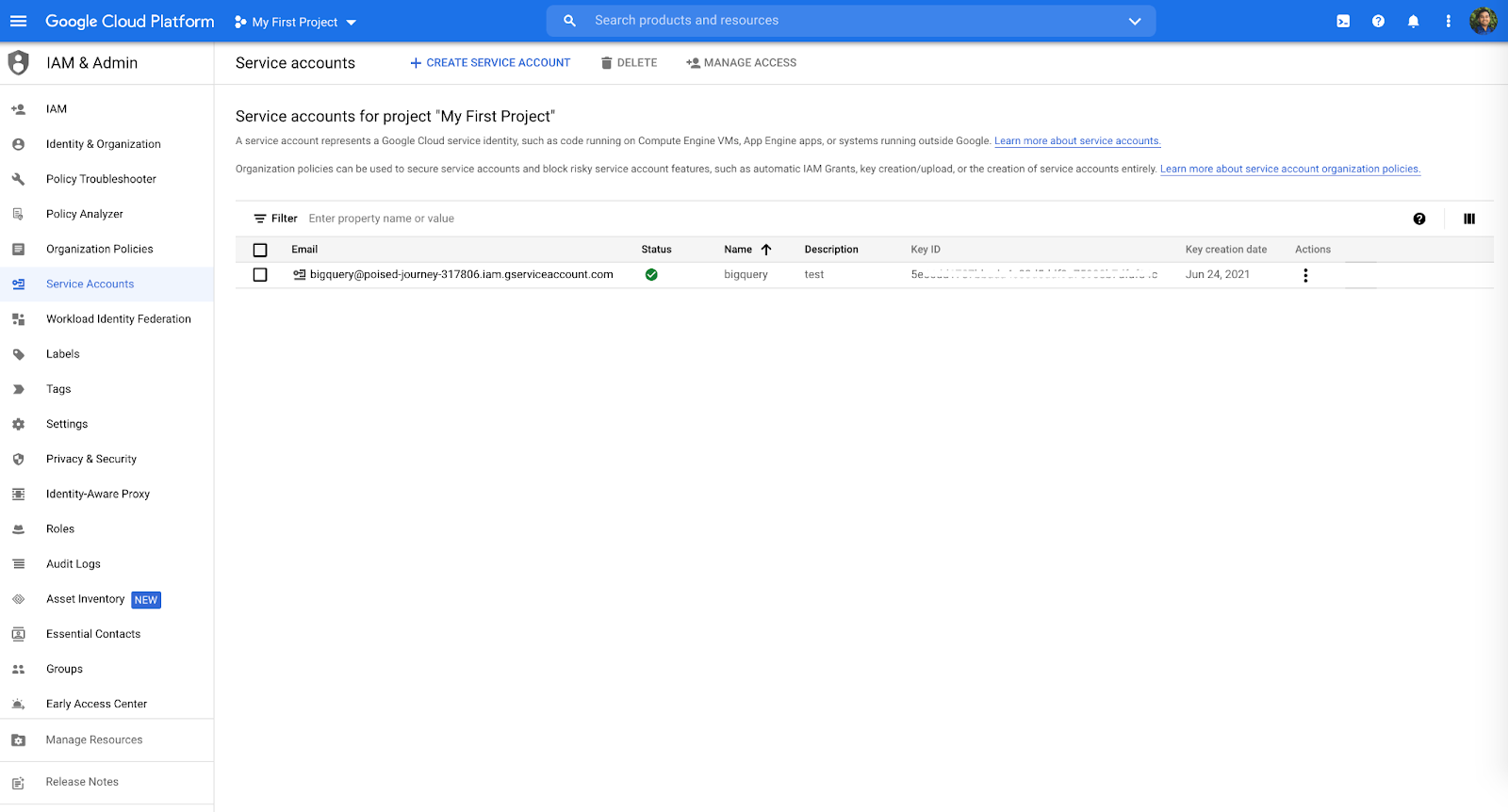The height and width of the screenshot is (812, 1508).
Task: Click the Privacy & Security shield icon
Action: coord(18,460)
